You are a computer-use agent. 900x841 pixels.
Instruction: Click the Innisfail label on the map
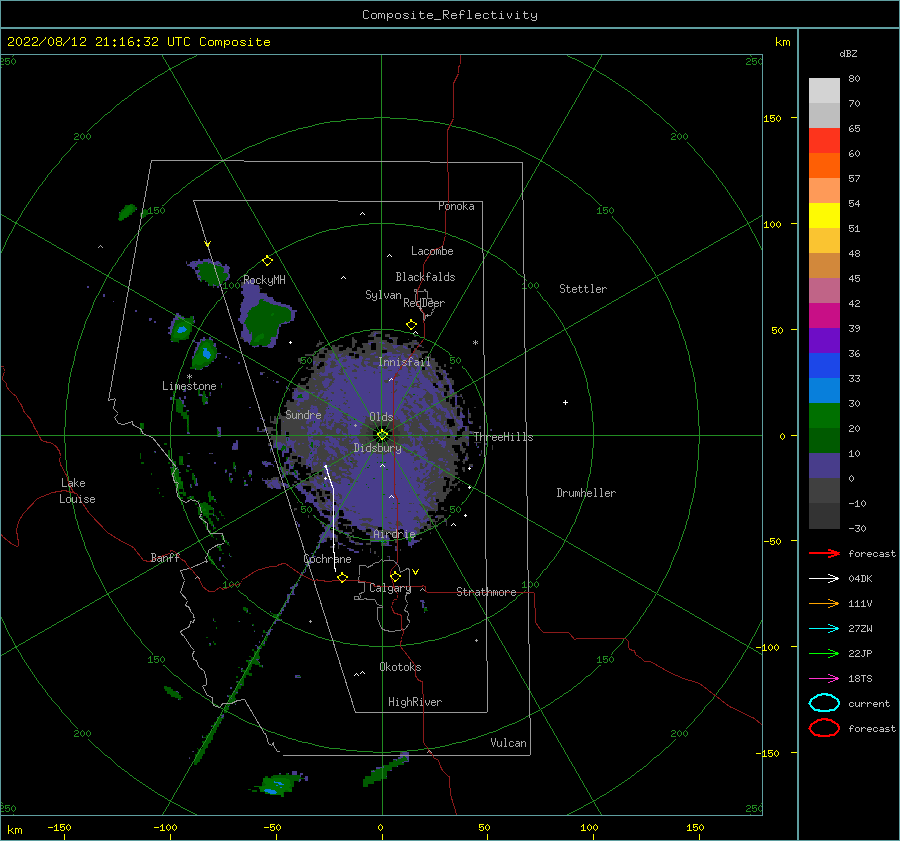tap(404, 362)
